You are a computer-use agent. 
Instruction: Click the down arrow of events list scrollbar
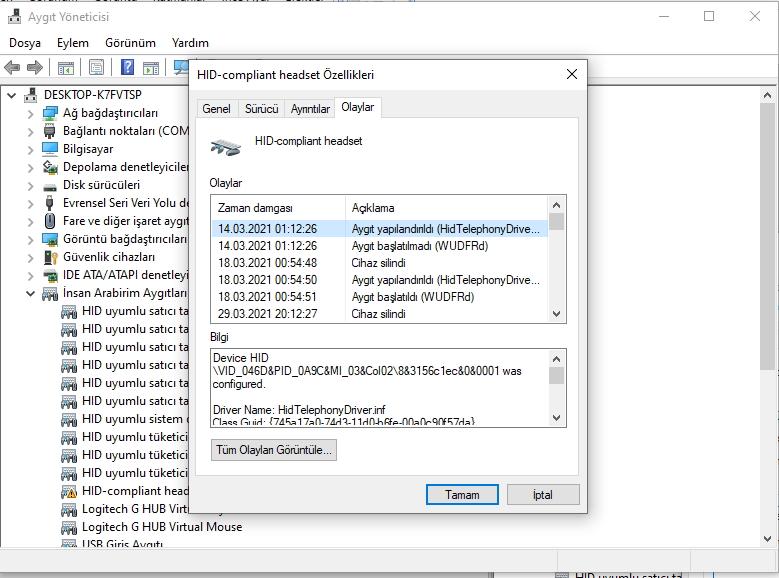[x=557, y=314]
